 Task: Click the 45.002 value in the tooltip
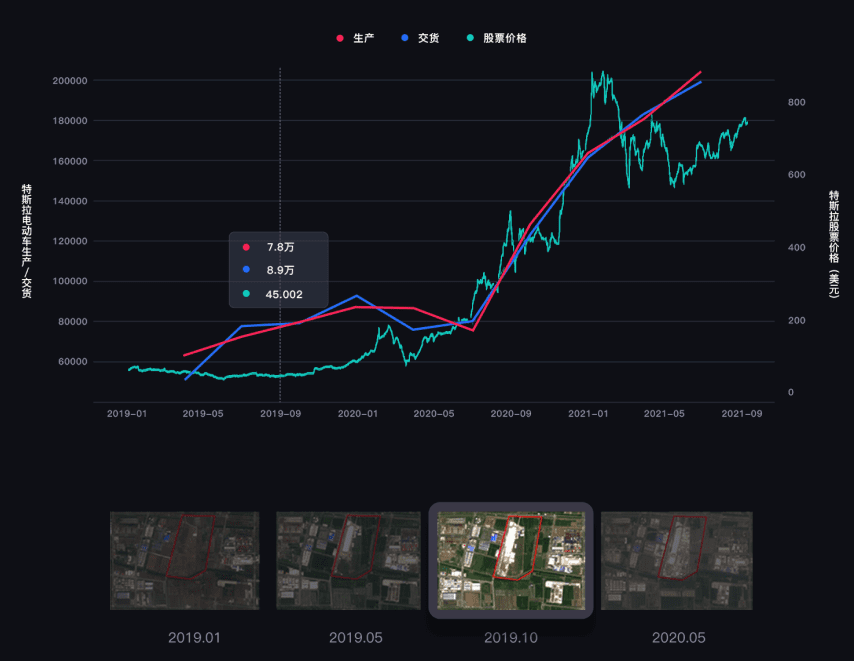284,295
